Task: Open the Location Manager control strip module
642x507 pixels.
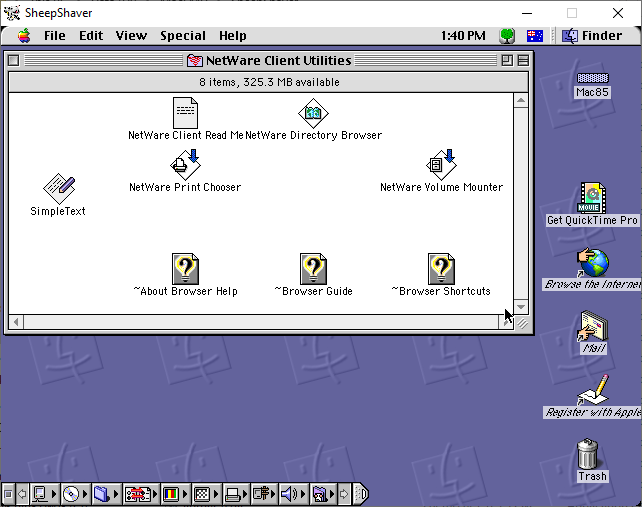Action: coord(141,494)
